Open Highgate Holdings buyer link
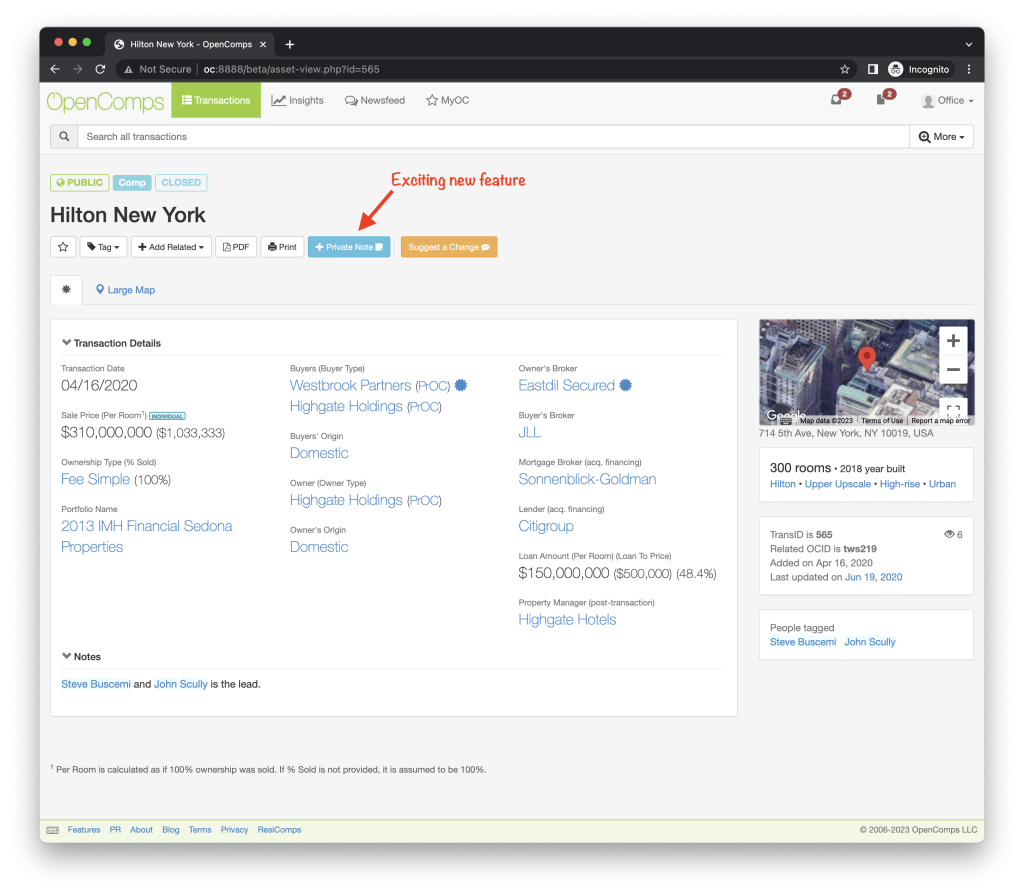Viewport: 1024px width, 895px height. click(346, 406)
